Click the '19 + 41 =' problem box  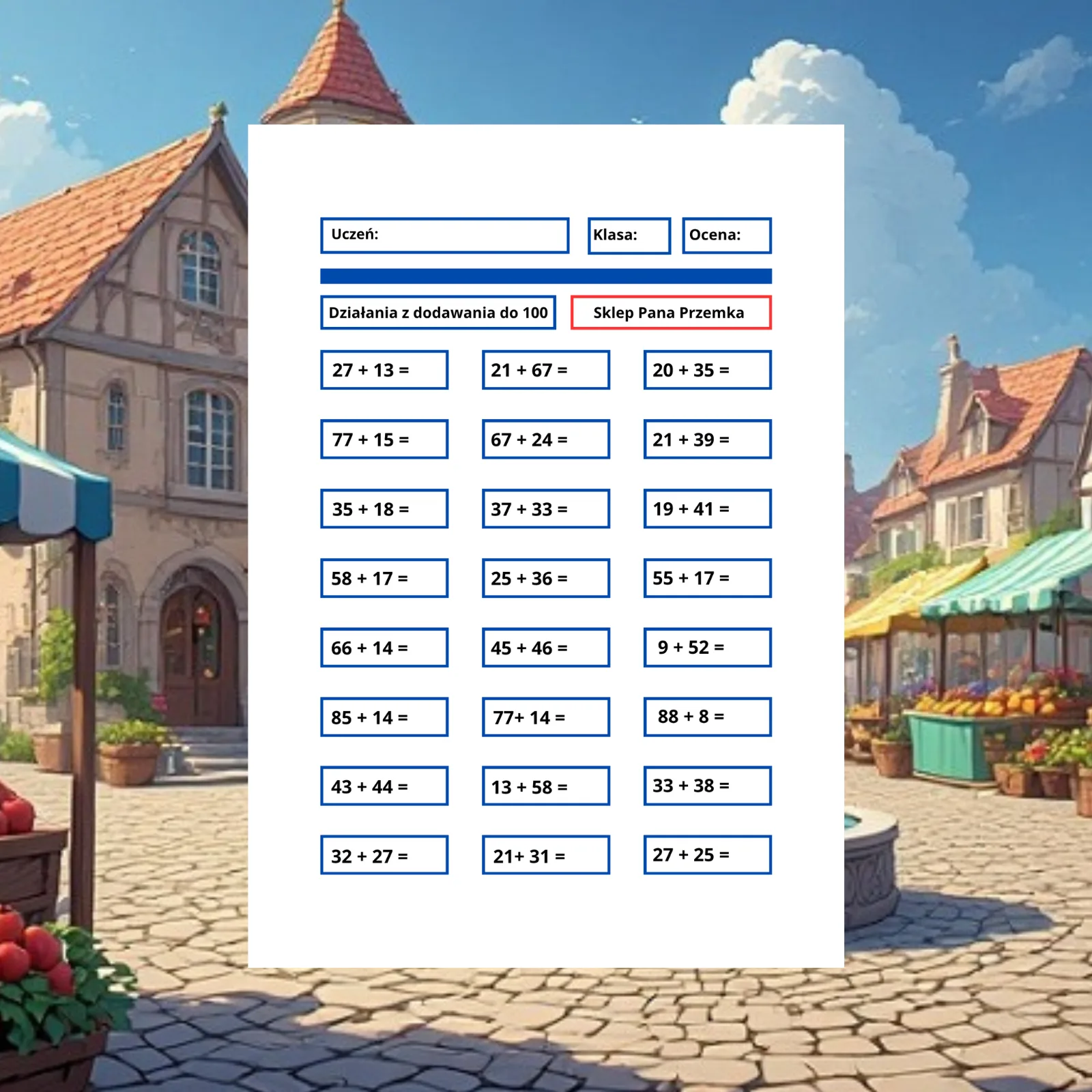click(708, 508)
